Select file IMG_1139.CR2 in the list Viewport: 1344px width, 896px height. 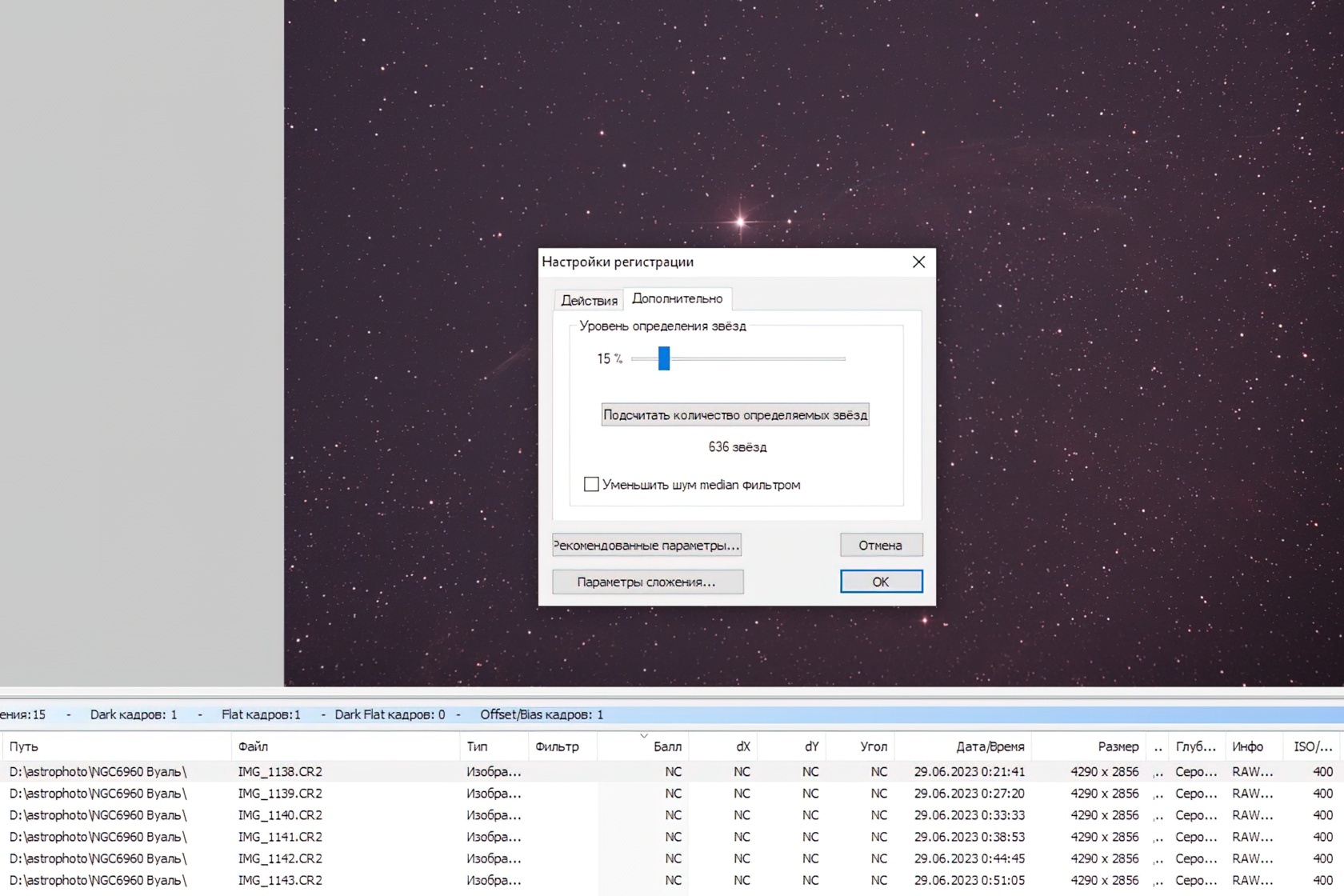pos(280,794)
